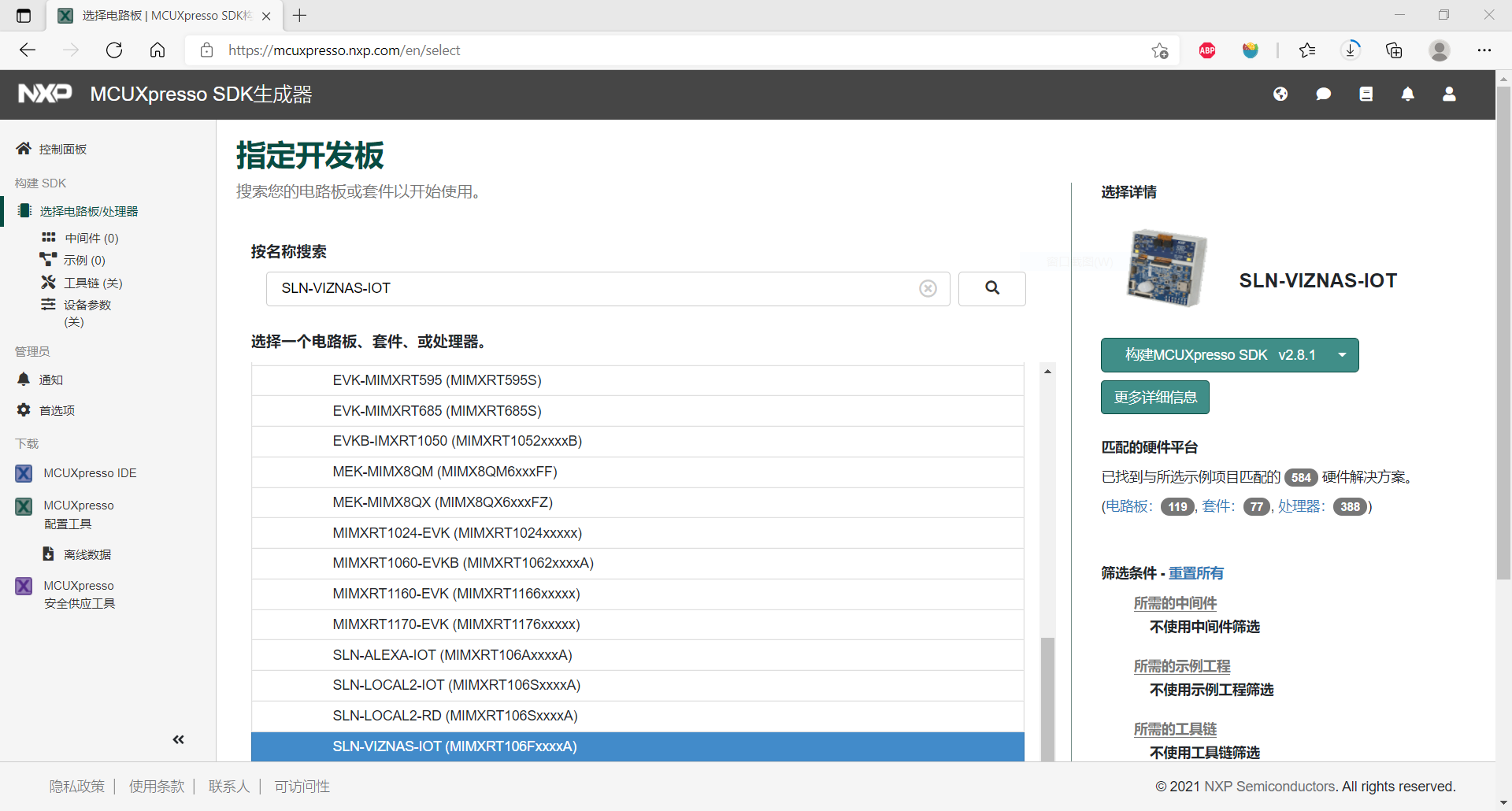The width and height of the screenshot is (1512, 811).
Task: Clear the search text with X icon
Action: 928,289
